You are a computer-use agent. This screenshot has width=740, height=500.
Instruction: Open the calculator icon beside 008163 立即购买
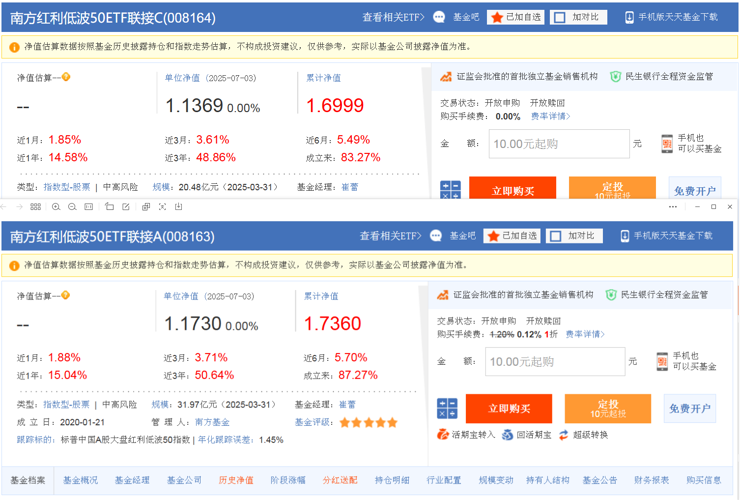447,408
